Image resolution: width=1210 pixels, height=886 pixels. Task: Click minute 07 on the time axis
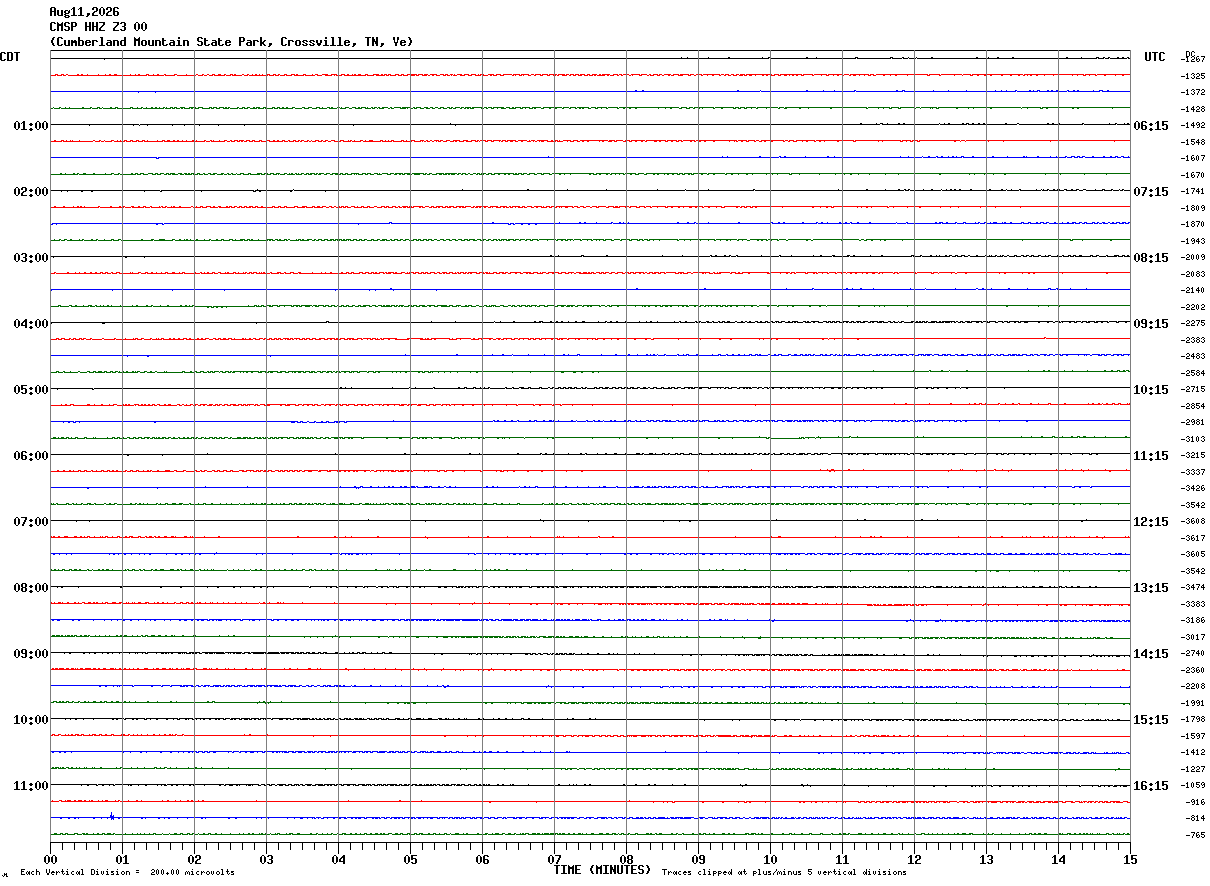coord(554,859)
